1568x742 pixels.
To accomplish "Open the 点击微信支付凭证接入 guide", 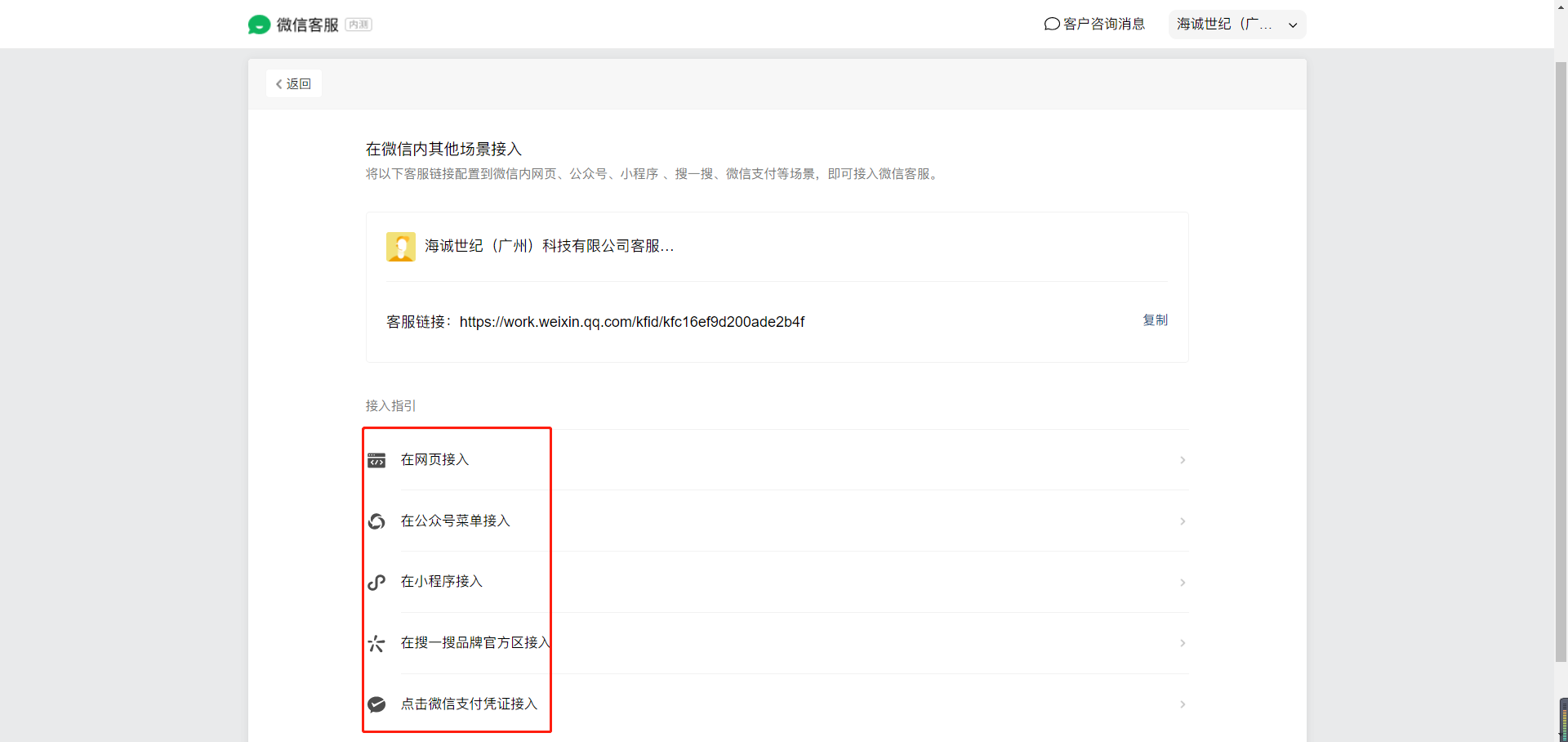I will (x=777, y=704).
